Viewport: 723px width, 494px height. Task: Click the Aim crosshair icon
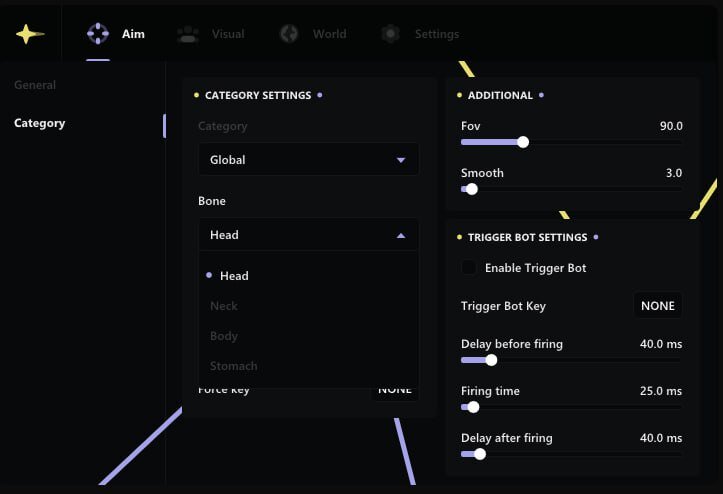(98, 34)
